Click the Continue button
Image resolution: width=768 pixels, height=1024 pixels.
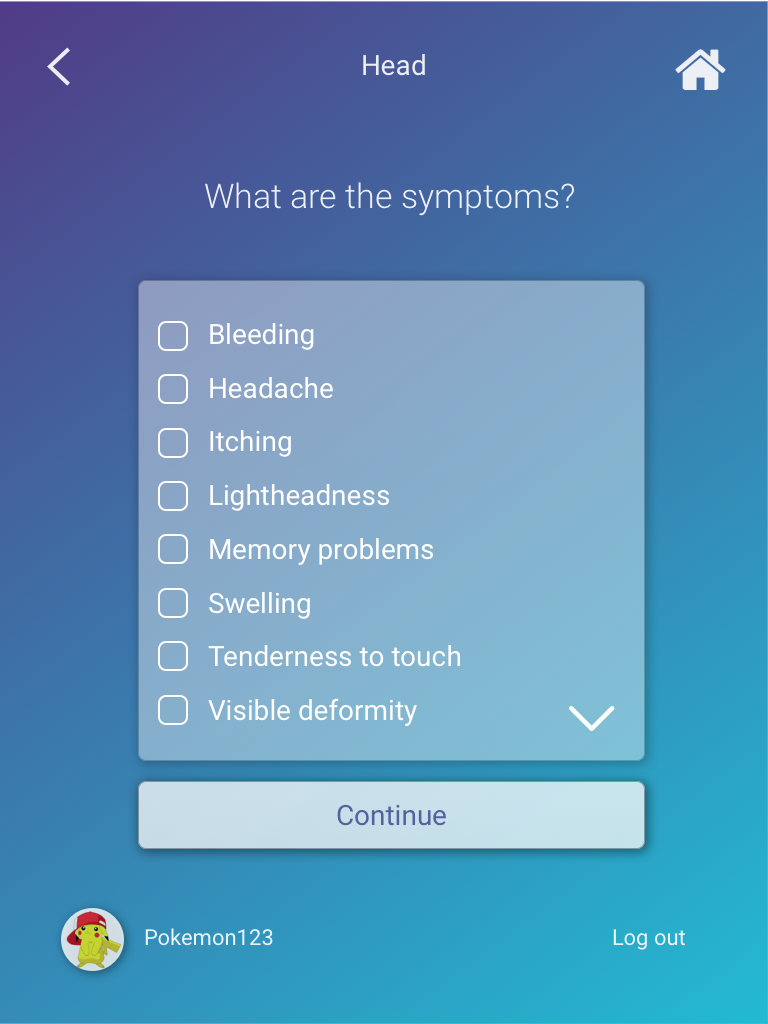click(391, 815)
